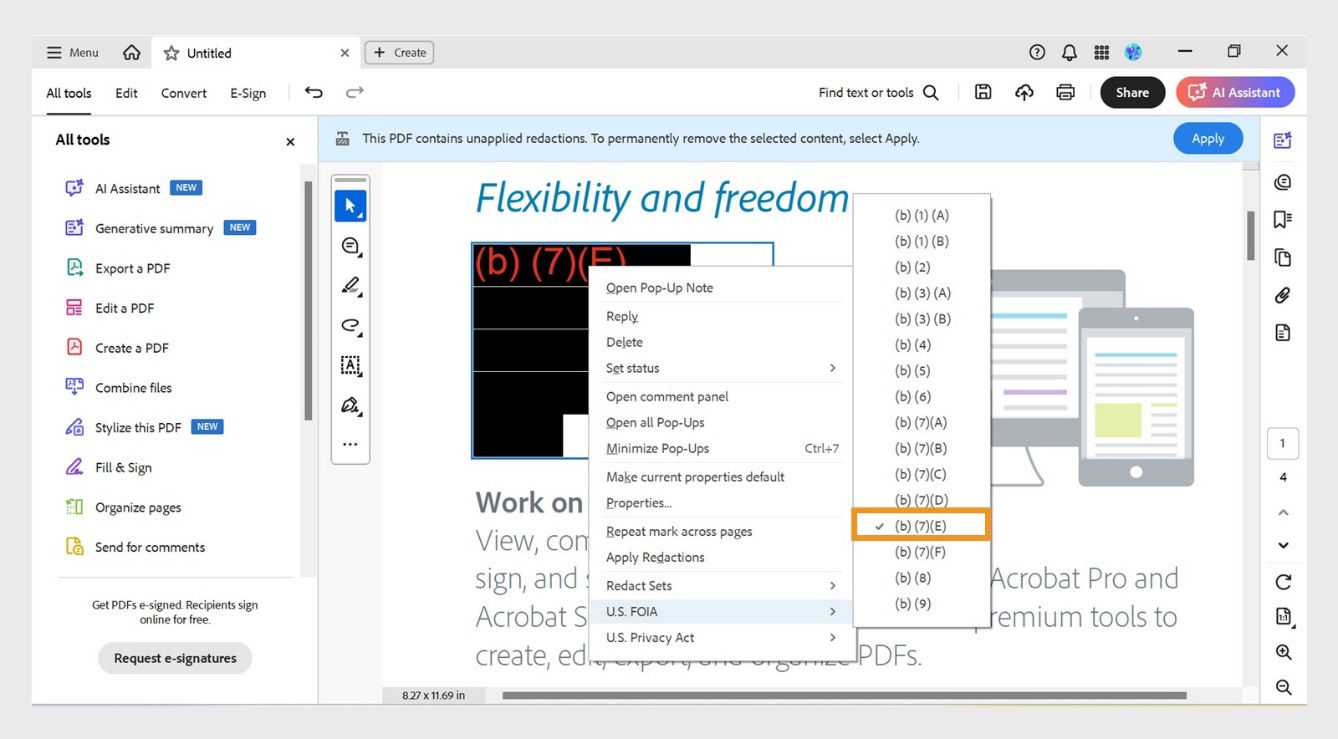Open the Attachments paperclip panel

[x=1283, y=294]
